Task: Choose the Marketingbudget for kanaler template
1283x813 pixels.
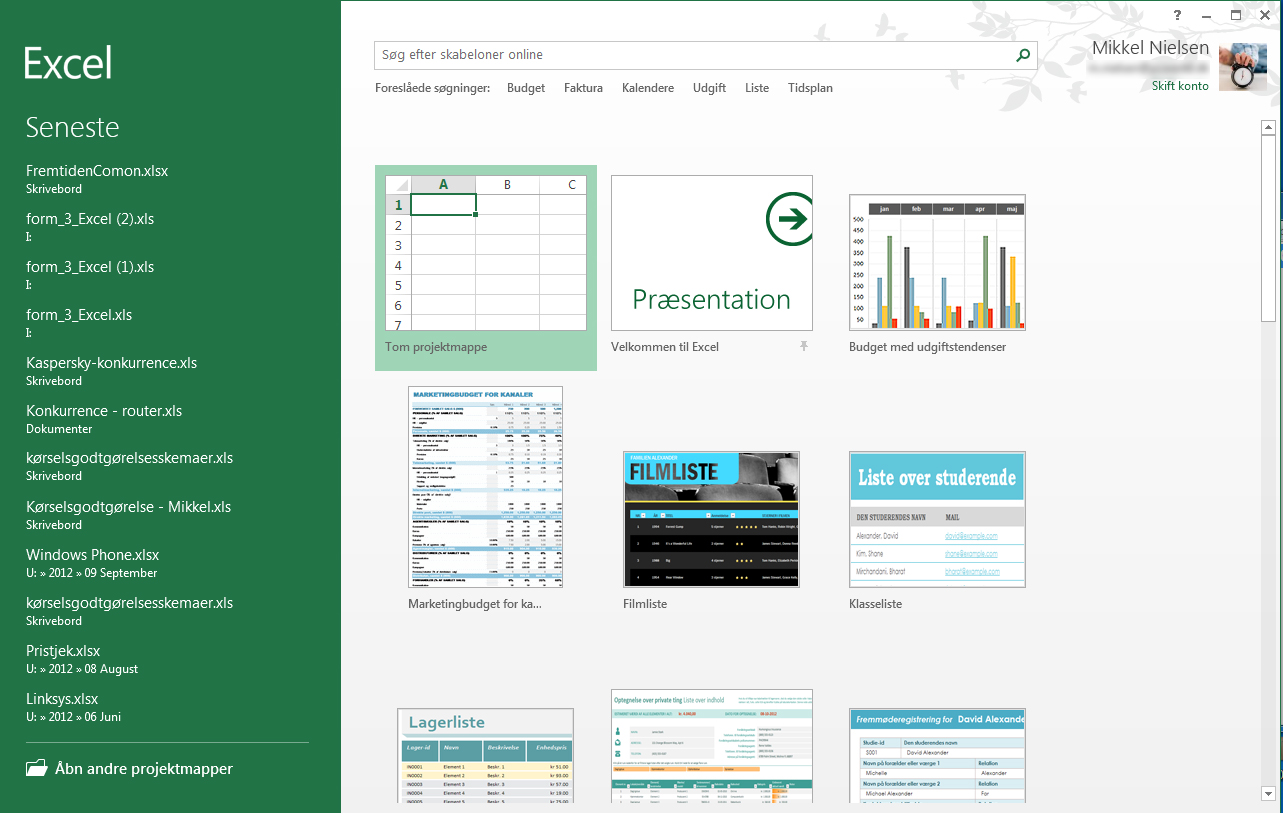Action: point(486,487)
